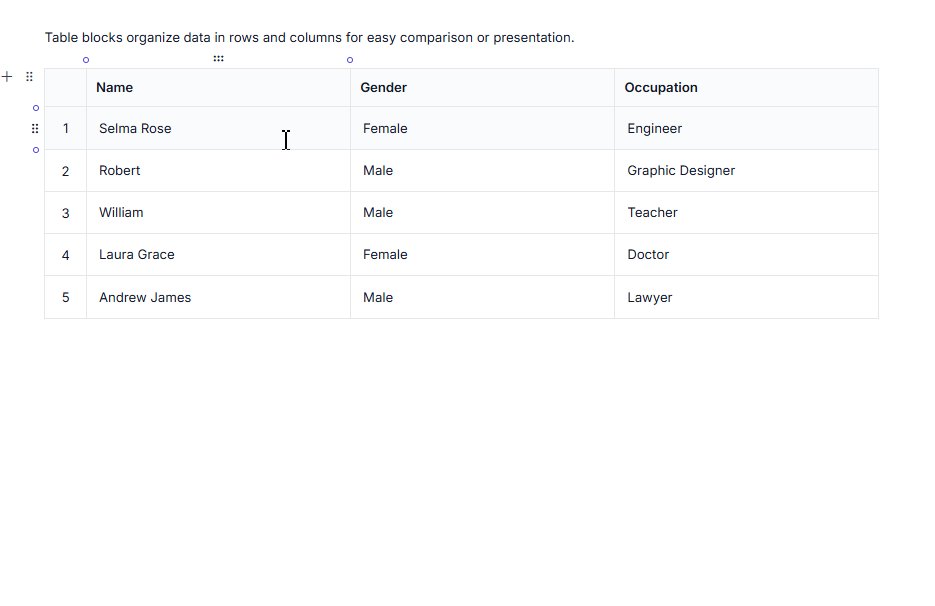This screenshot has width=935, height=606.
Task: Click the William name cell
Action: pos(218,213)
